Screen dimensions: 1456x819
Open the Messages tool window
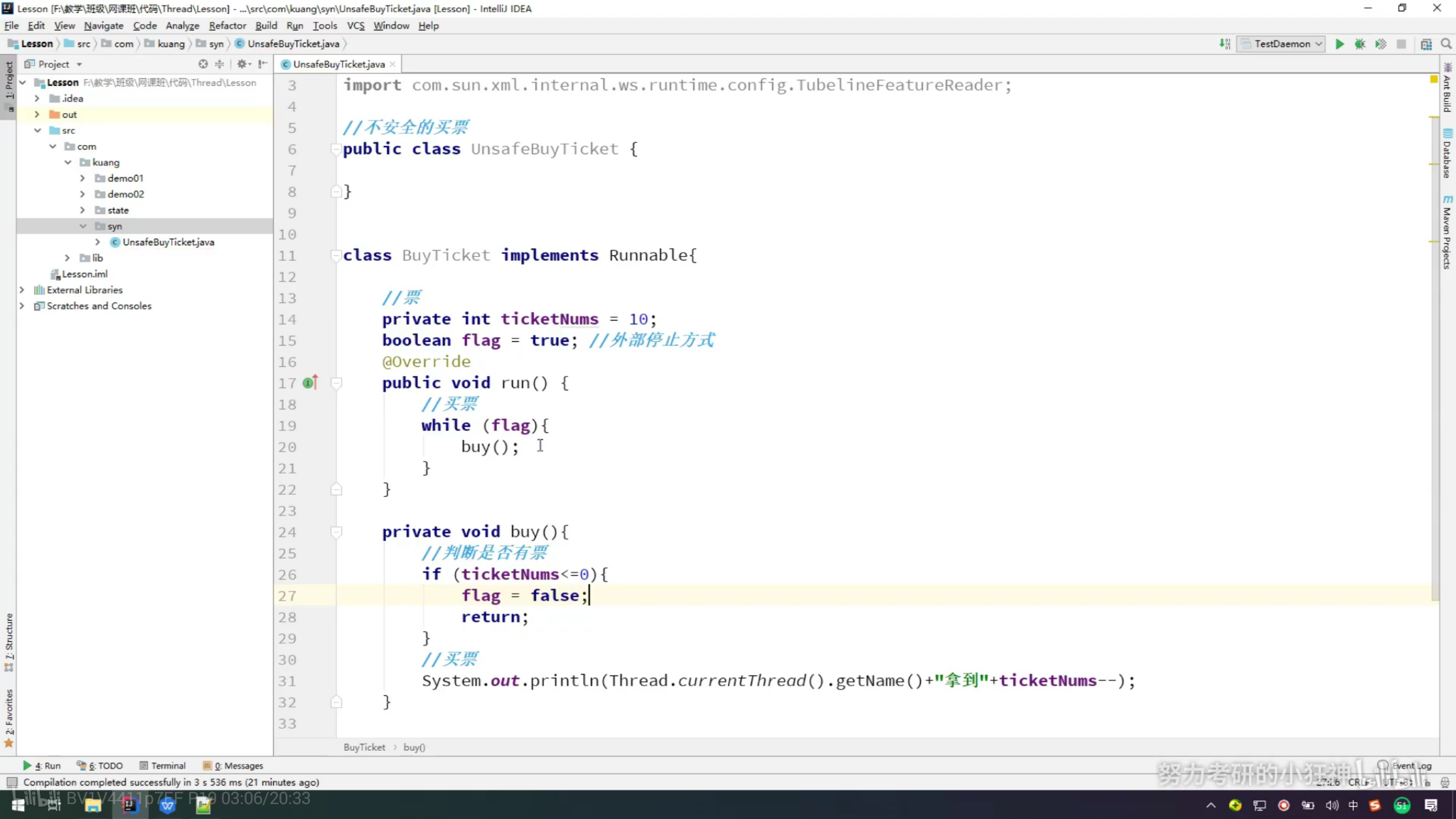(x=233, y=766)
